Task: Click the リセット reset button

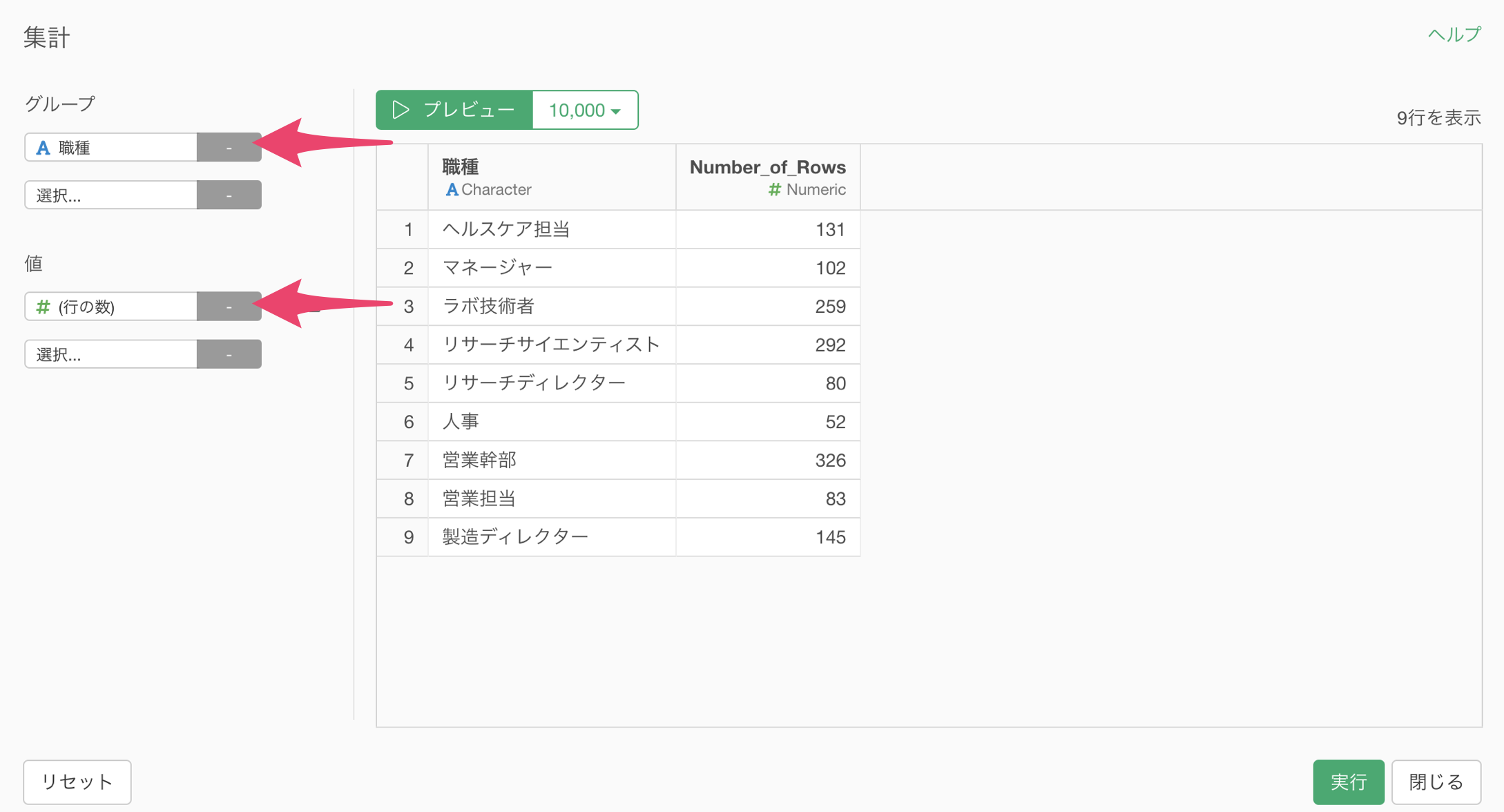Action: tap(77, 782)
